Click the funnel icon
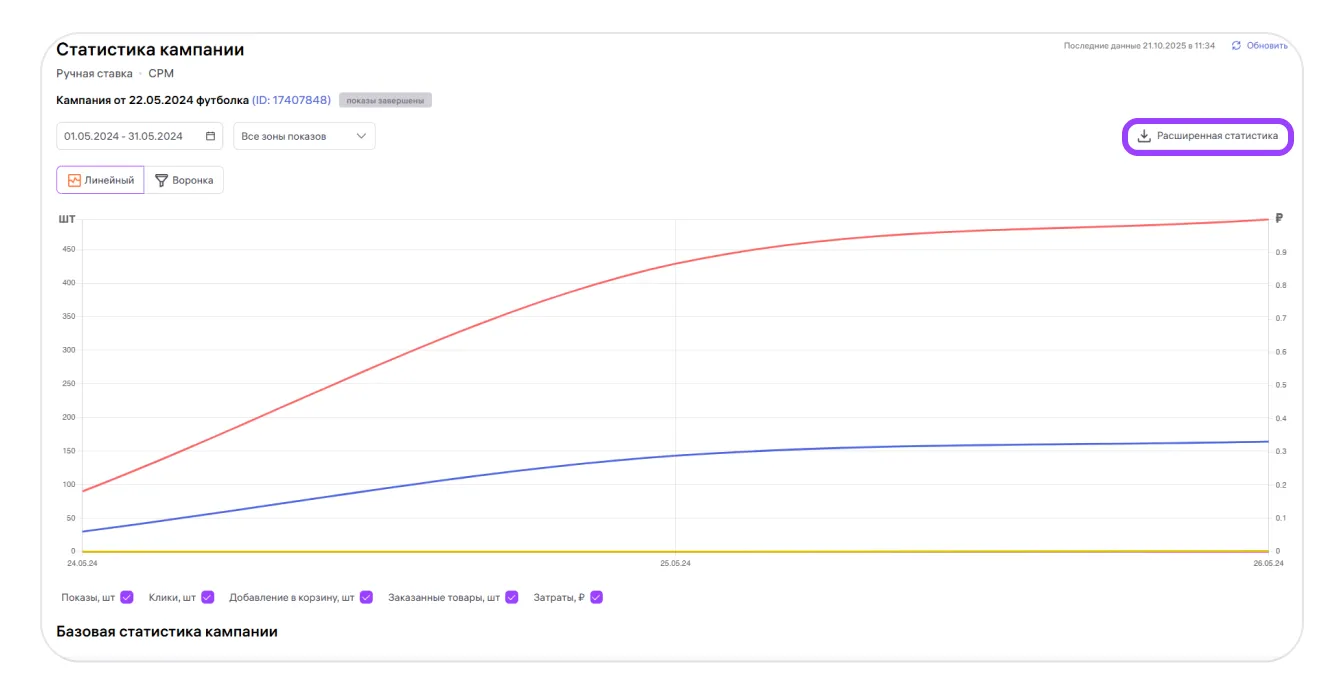 coord(161,180)
